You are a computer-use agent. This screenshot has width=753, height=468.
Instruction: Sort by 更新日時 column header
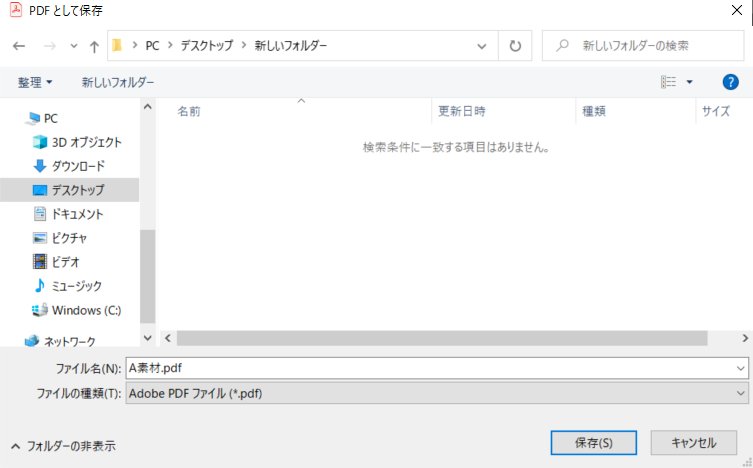point(462,111)
